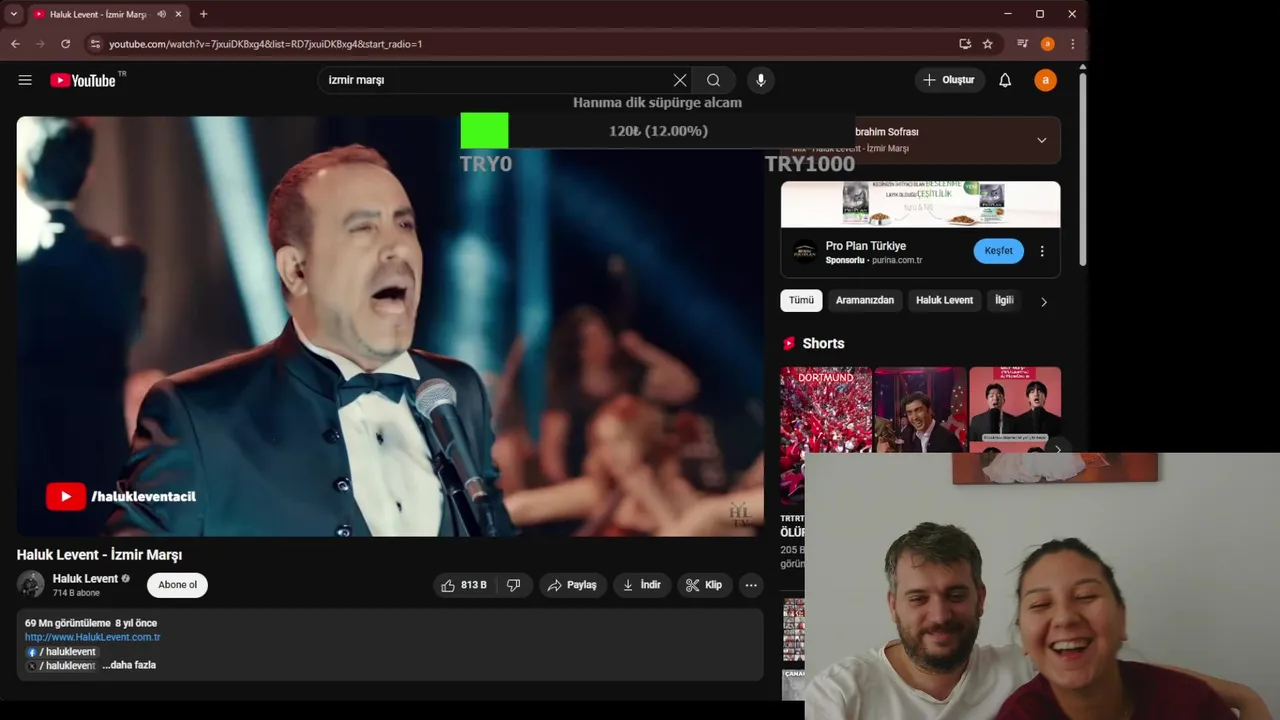
Task: Open the Shorts thumbnail with two men
Action: click(1015, 410)
